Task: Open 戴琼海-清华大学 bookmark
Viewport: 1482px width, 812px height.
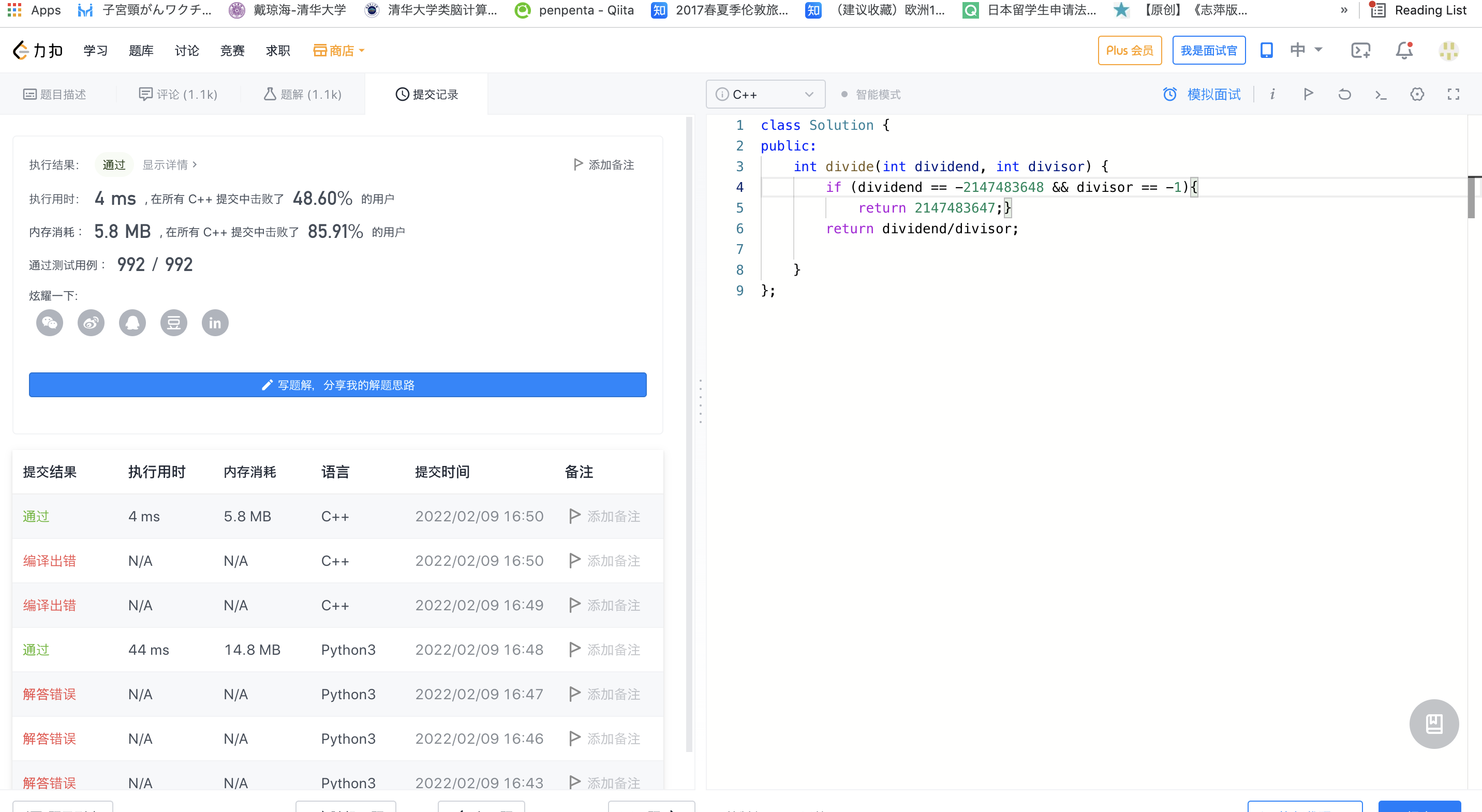Action: click(x=288, y=10)
